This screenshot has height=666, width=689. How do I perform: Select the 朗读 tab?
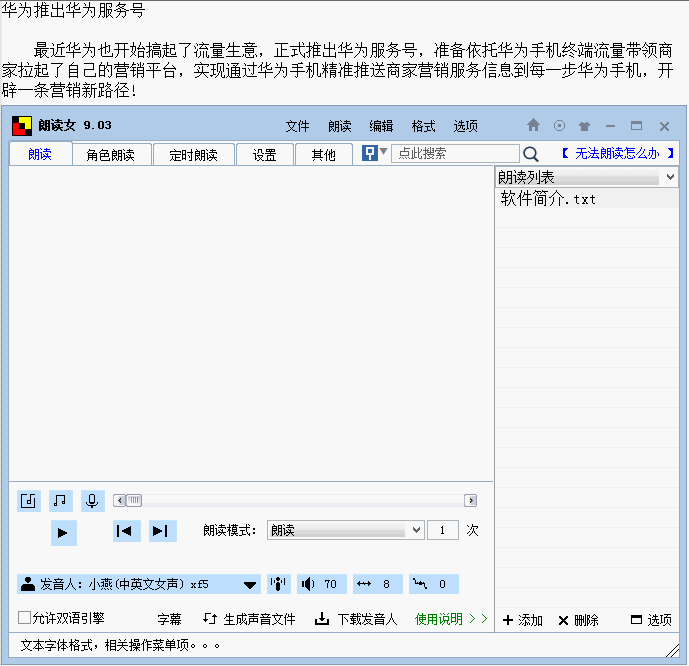click(40, 154)
